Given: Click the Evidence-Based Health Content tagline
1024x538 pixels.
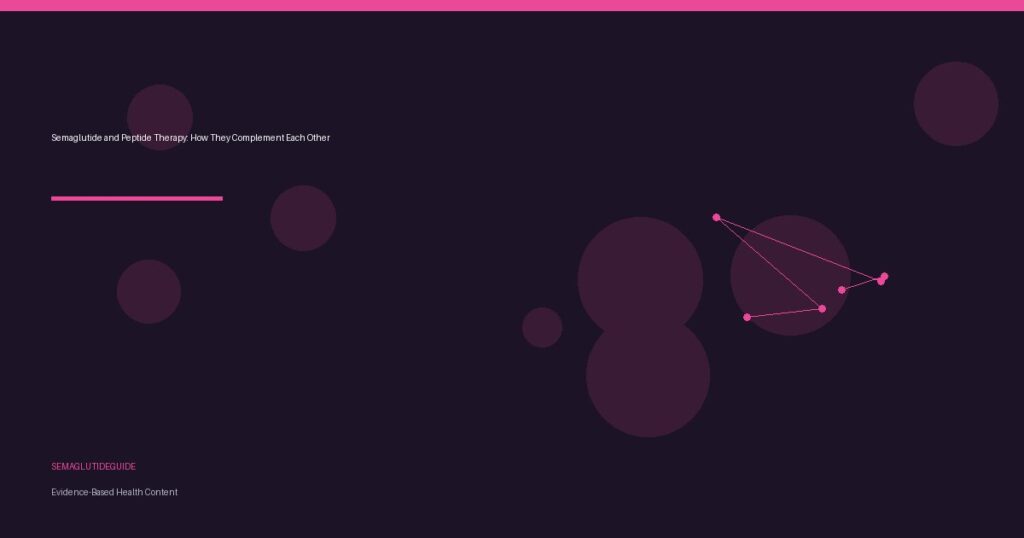Looking at the screenshot, I should click(114, 492).
